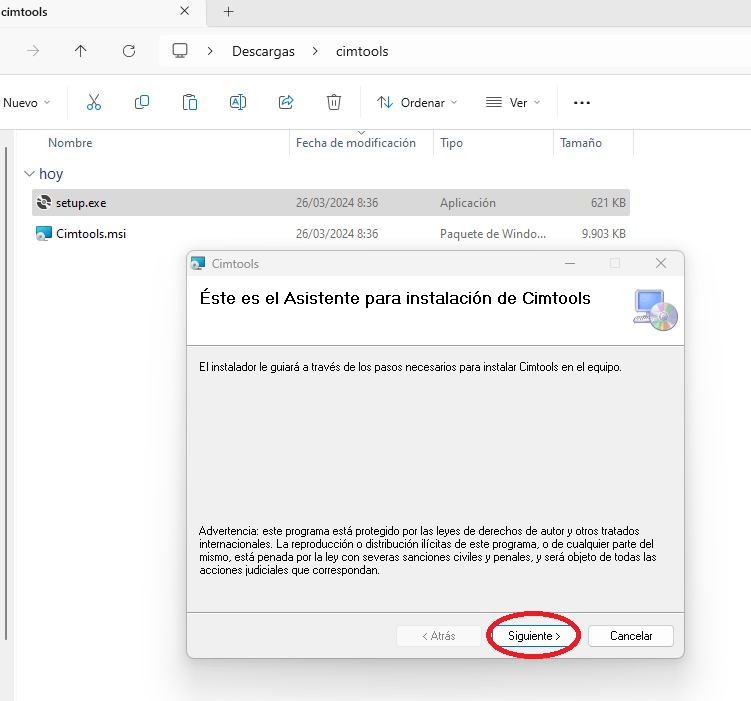Screen dimensions: 751x701
Task: Click the Explorer left vertical scrollbar
Action: [6, 393]
